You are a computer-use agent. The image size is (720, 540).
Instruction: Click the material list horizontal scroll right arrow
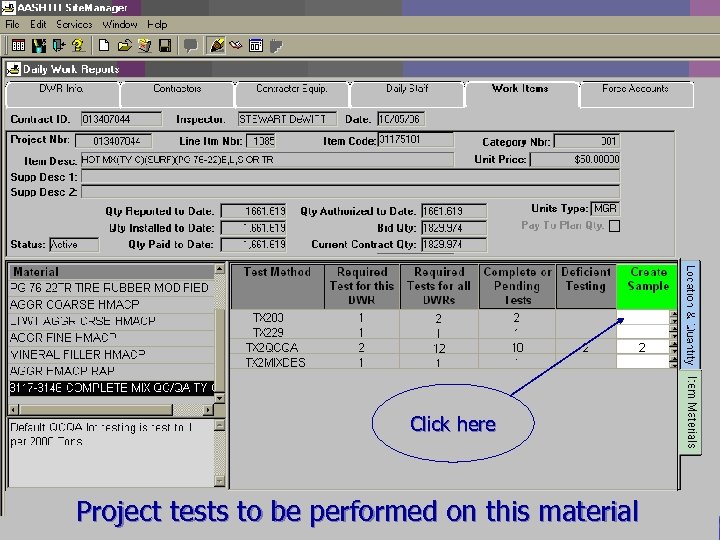click(208, 409)
